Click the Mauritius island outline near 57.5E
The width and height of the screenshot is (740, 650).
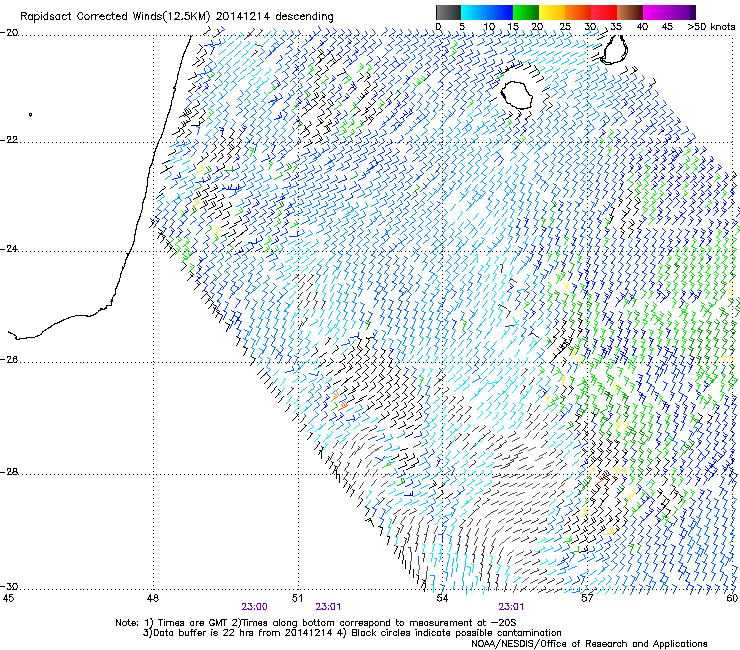(x=614, y=49)
